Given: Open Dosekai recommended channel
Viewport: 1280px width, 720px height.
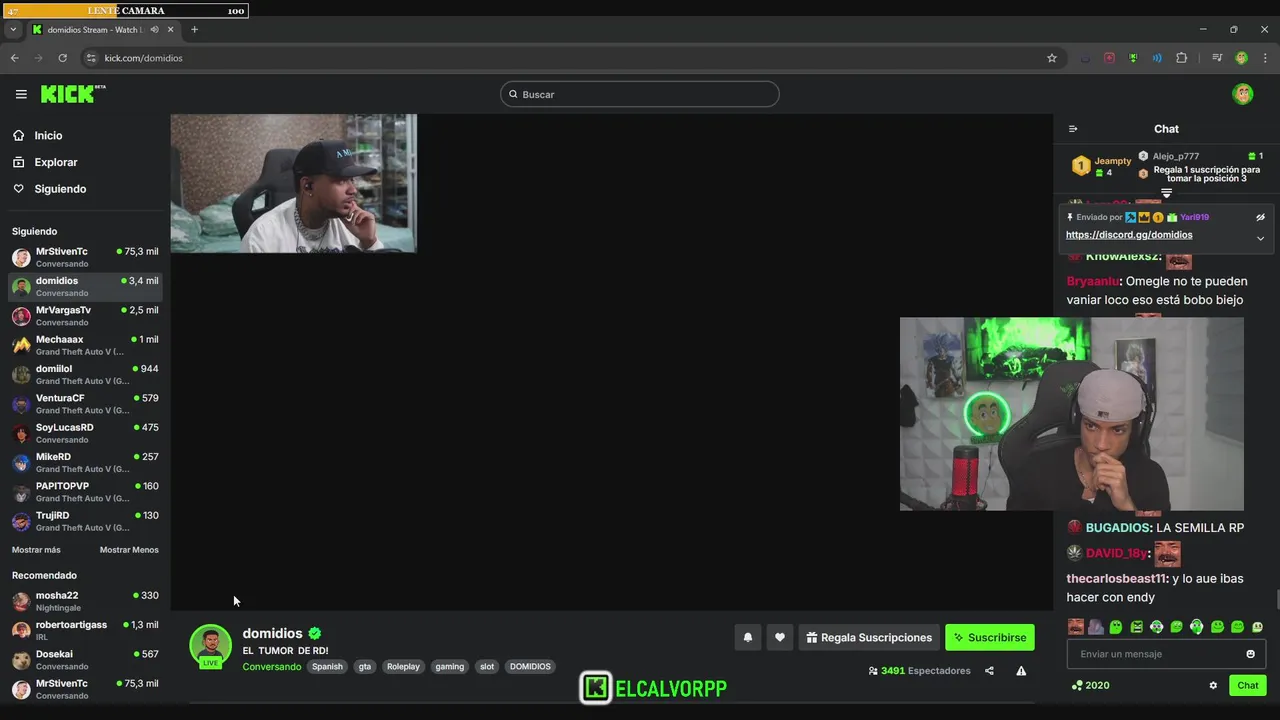Looking at the screenshot, I should click(x=85, y=660).
